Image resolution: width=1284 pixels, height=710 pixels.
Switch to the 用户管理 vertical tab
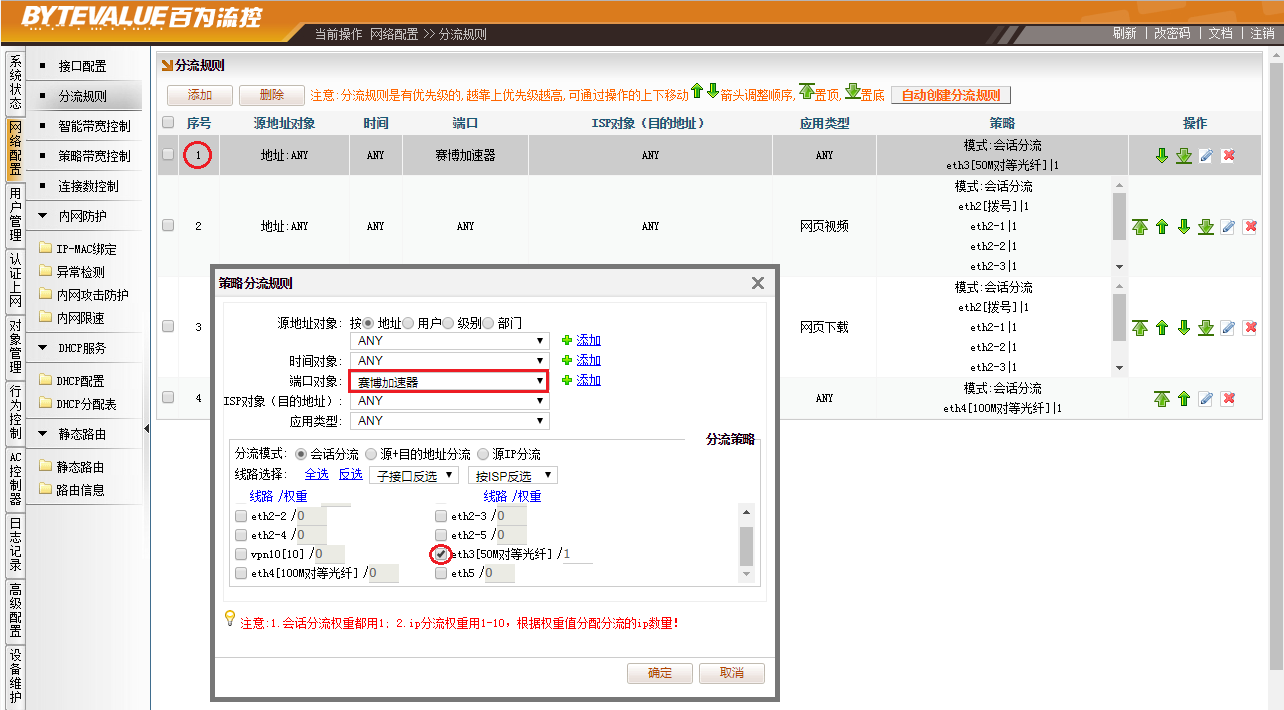(x=15, y=213)
